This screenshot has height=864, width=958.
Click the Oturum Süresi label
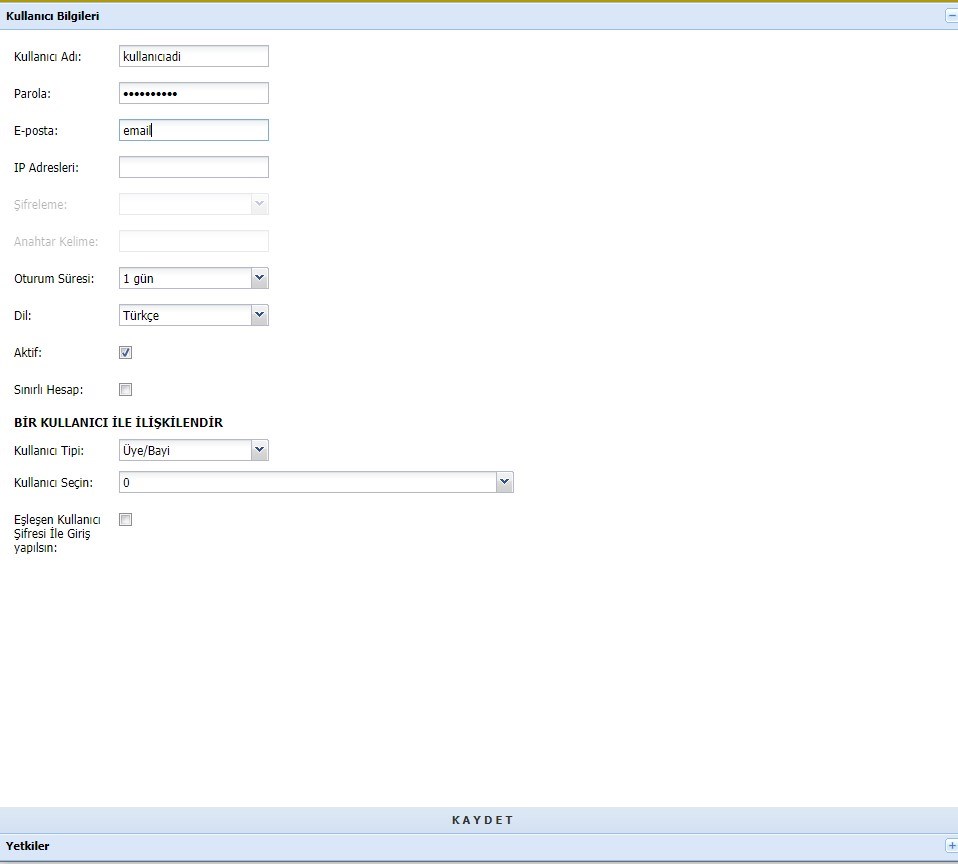click(54, 279)
